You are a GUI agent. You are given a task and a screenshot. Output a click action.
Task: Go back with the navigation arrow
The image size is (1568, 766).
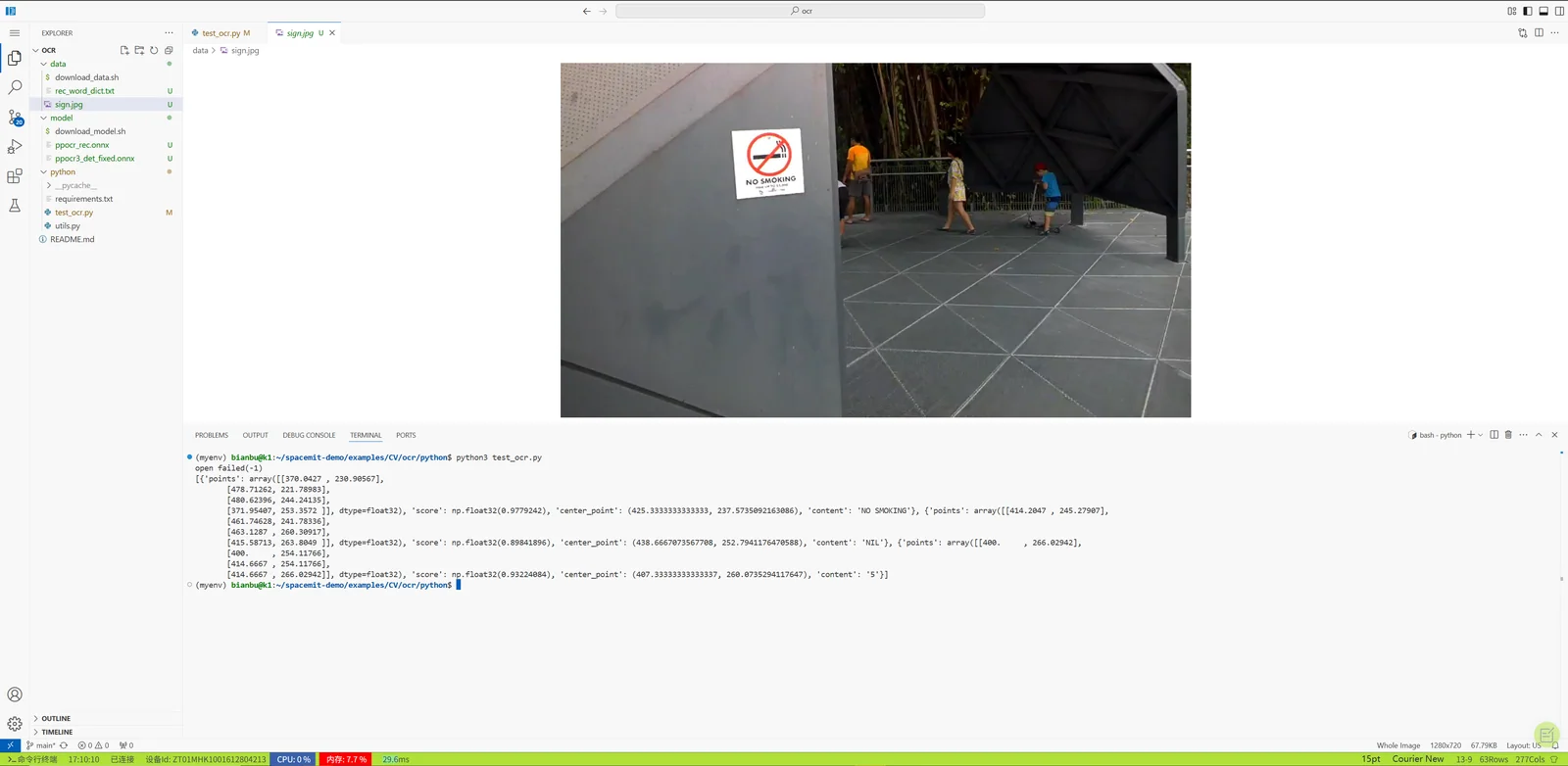point(586,11)
